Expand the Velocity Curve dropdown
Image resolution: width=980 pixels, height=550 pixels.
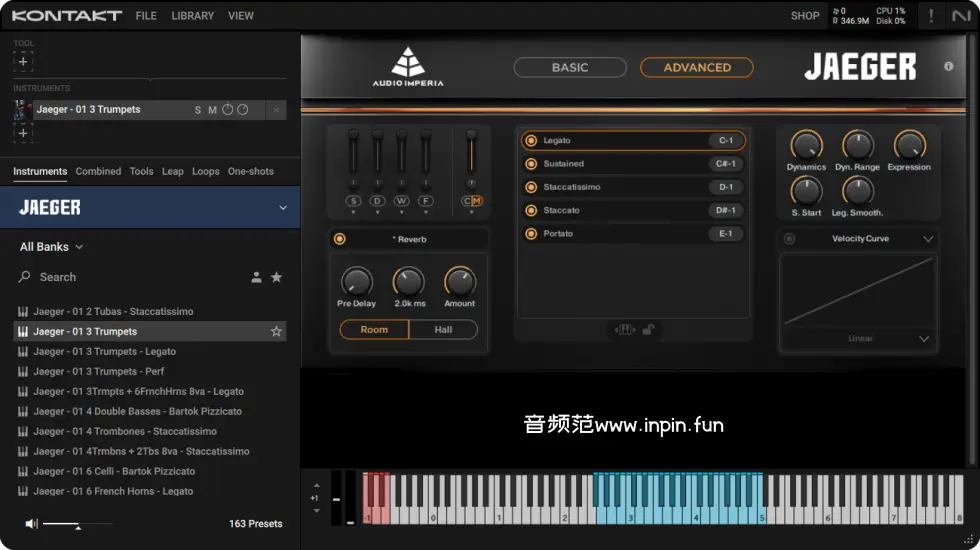click(x=928, y=239)
